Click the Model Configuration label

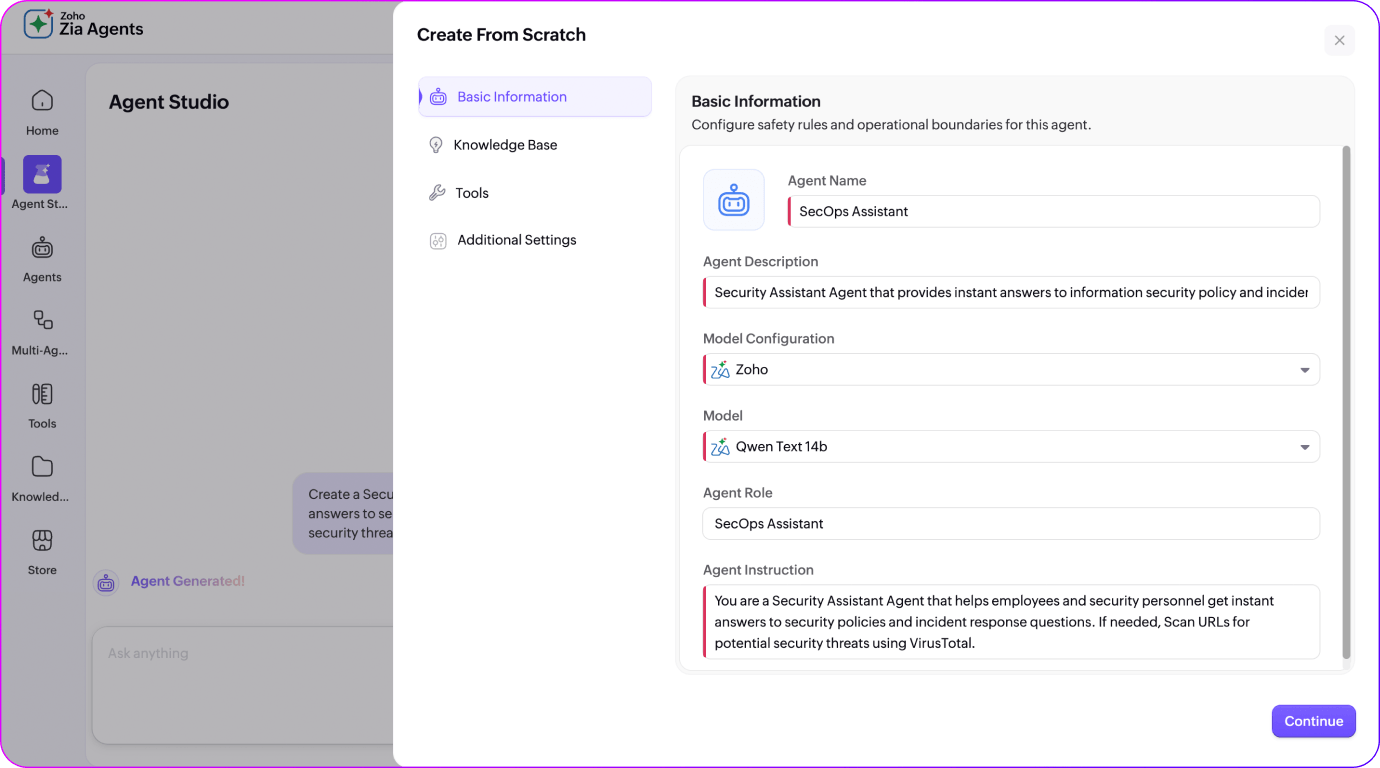click(x=769, y=339)
